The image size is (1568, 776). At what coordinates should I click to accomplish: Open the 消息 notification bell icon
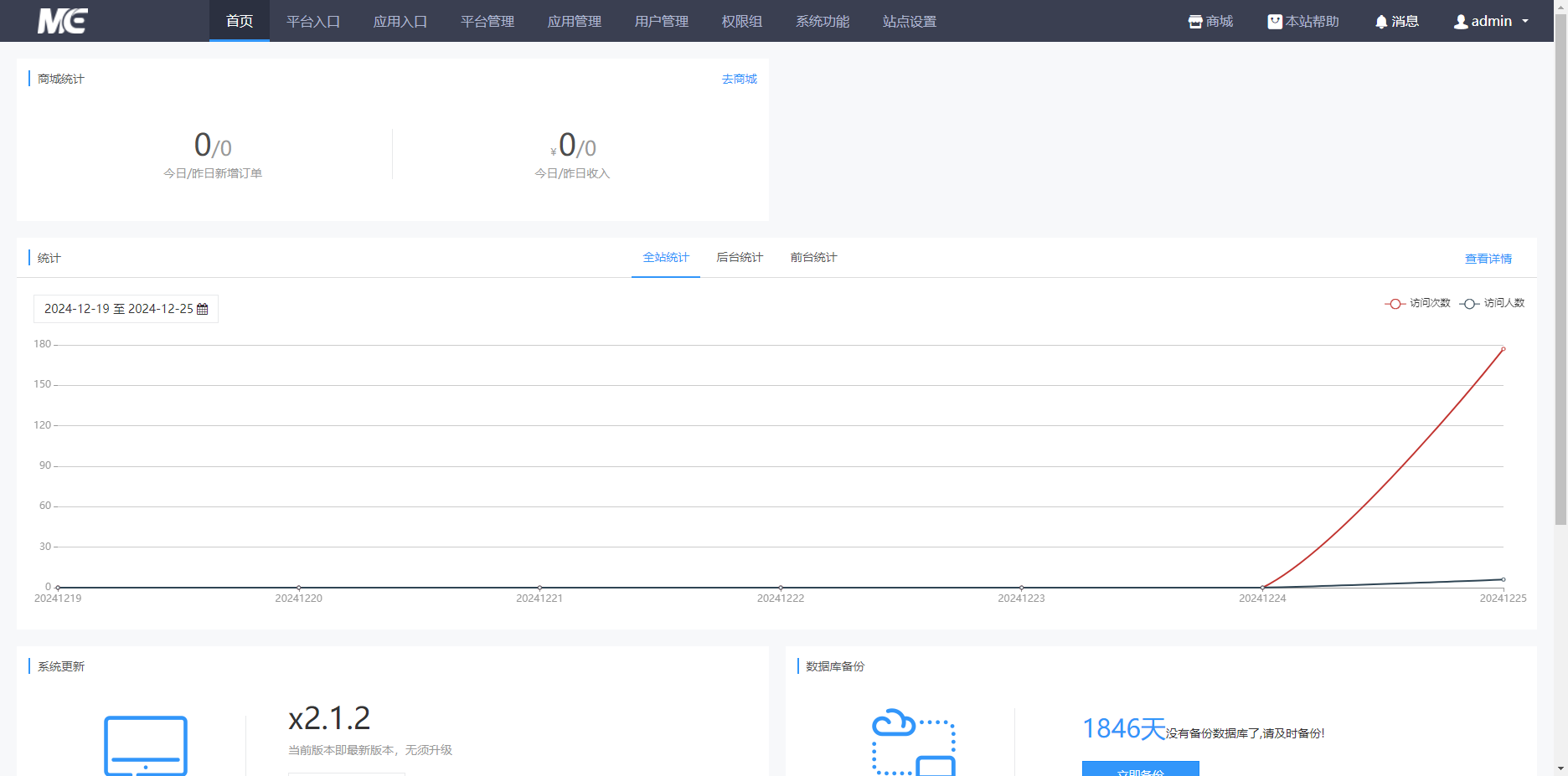[1382, 20]
